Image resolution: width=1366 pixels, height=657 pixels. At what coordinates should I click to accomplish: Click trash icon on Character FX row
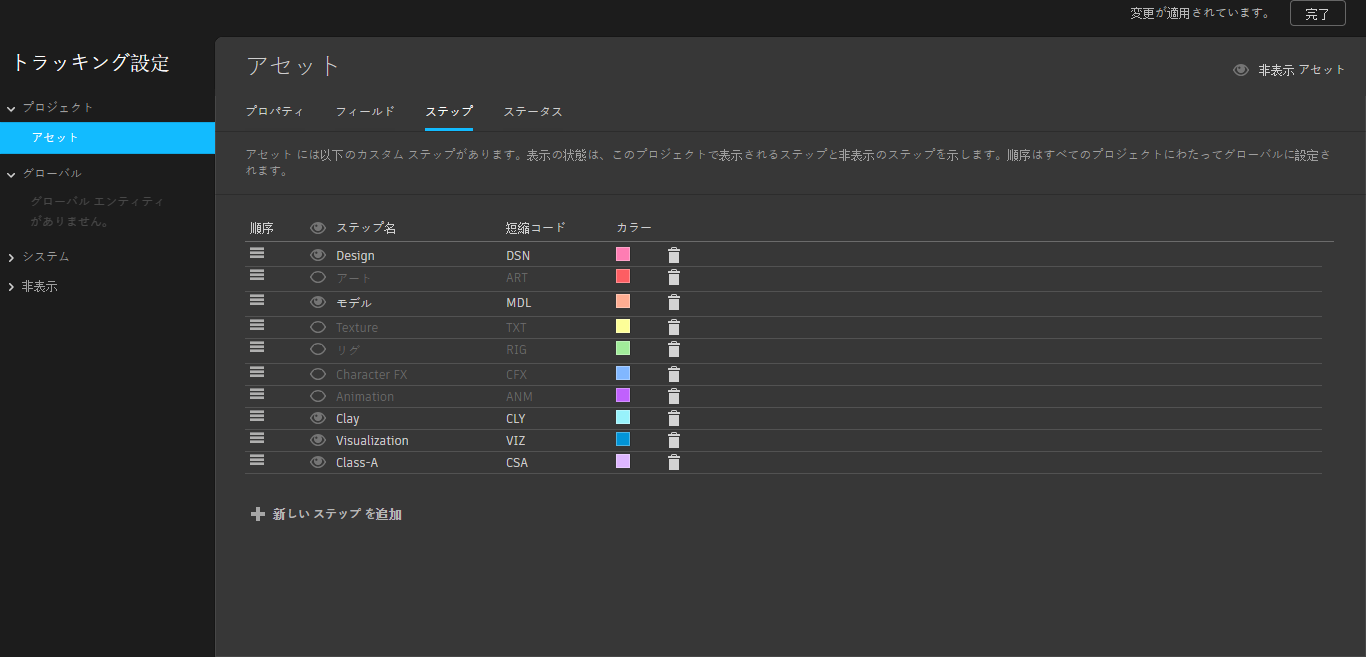click(674, 374)
